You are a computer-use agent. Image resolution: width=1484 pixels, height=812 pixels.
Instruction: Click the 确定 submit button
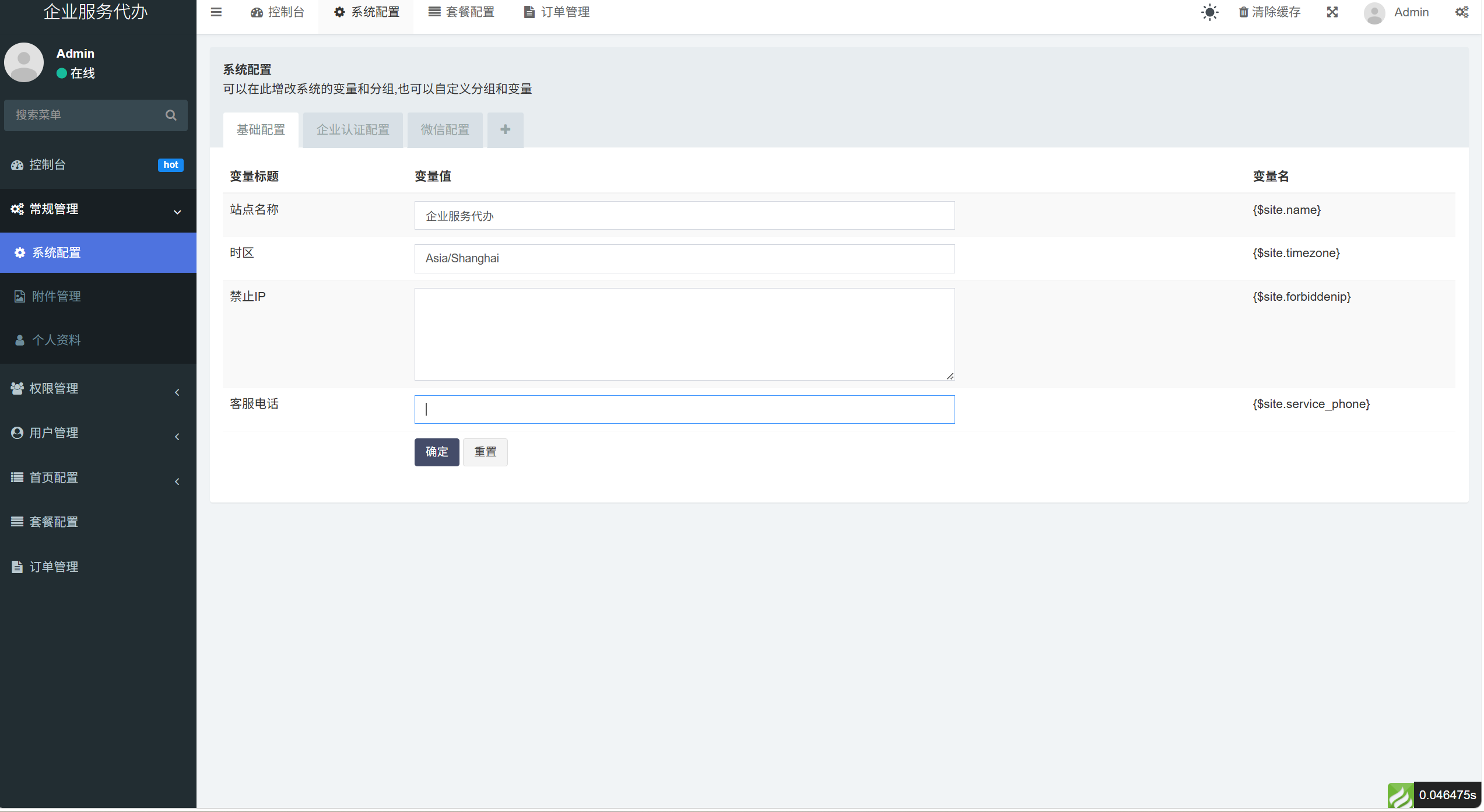click(437, 452)
